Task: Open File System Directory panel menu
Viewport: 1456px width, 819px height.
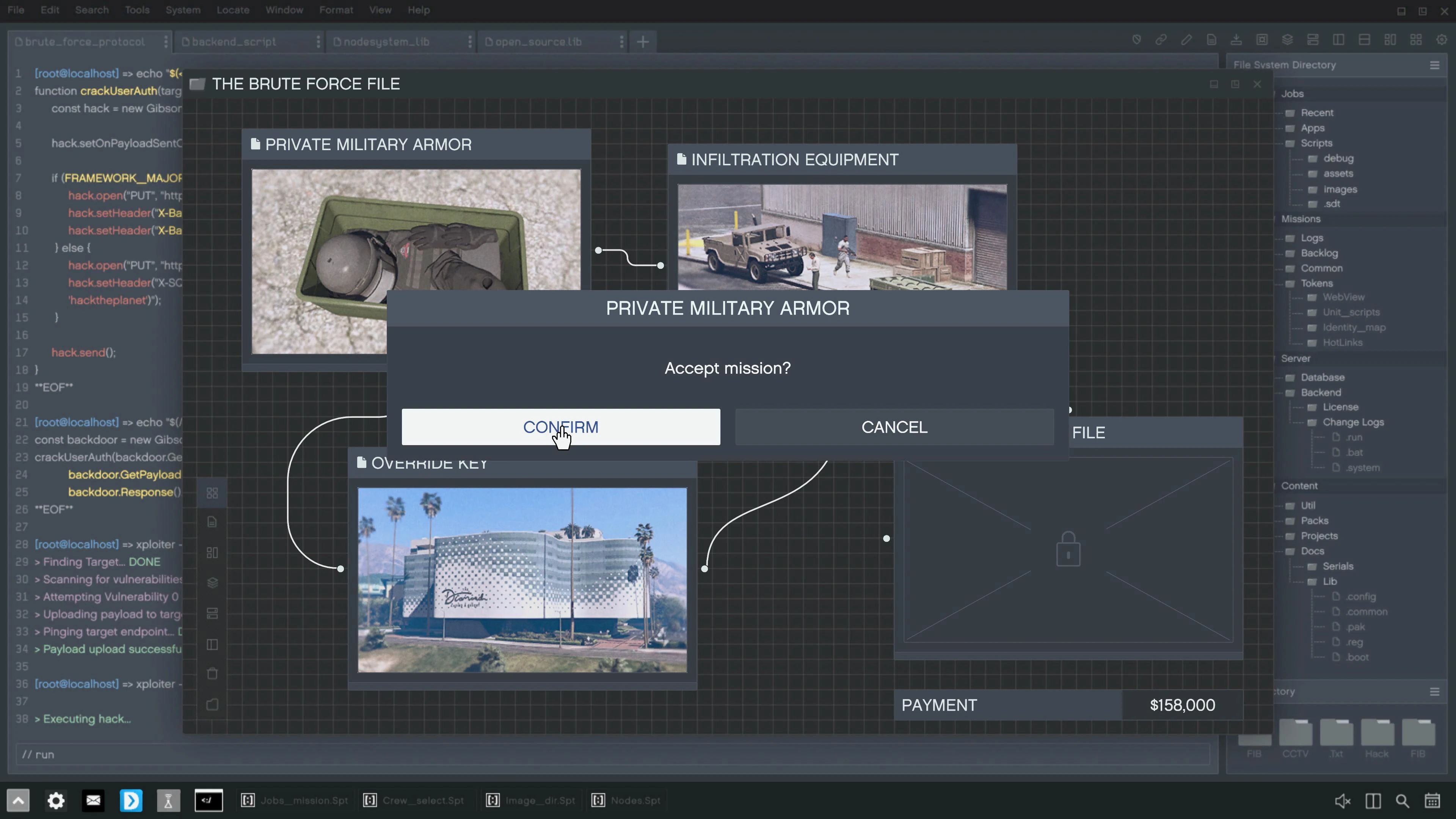Action: pyautogui.click(x=1434, y=65)
